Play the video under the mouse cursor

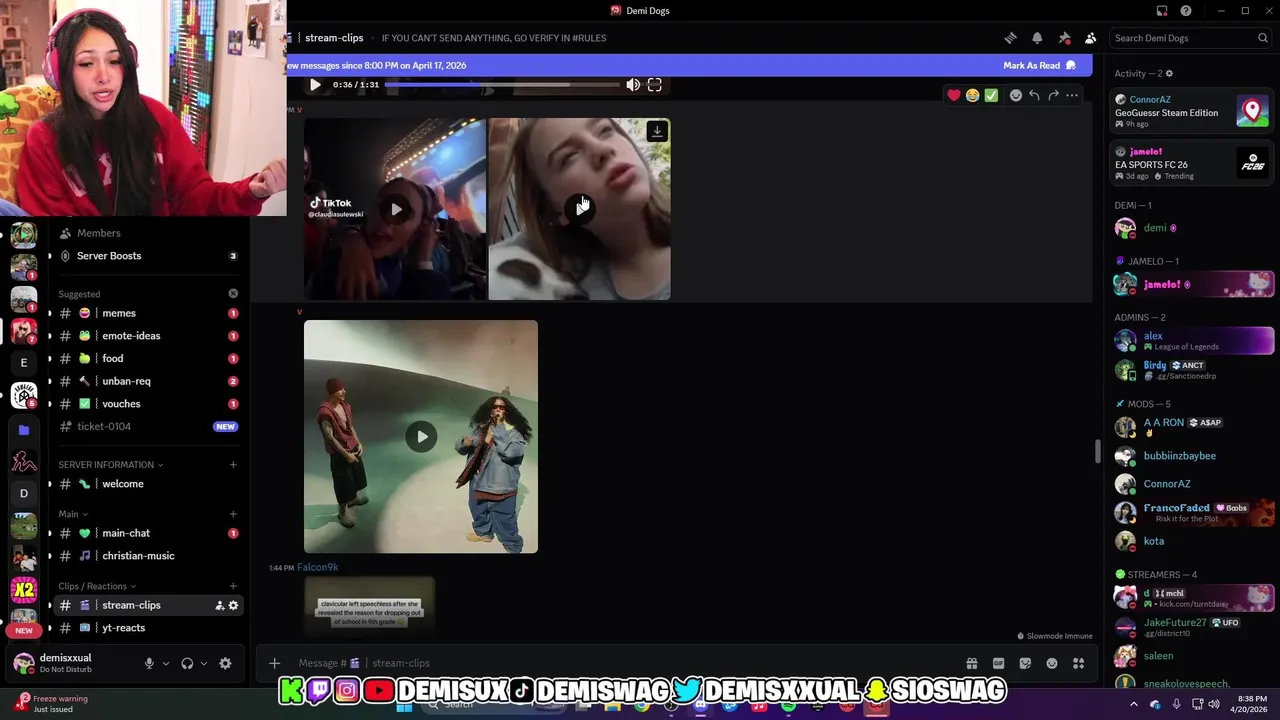pyautogui.click(x=581, y=208)
